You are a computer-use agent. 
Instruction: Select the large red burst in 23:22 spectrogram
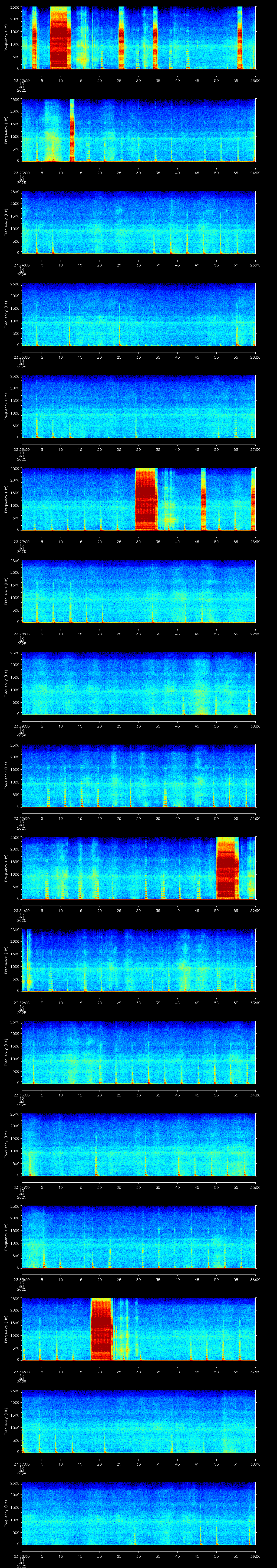click(x=60, y=38)
